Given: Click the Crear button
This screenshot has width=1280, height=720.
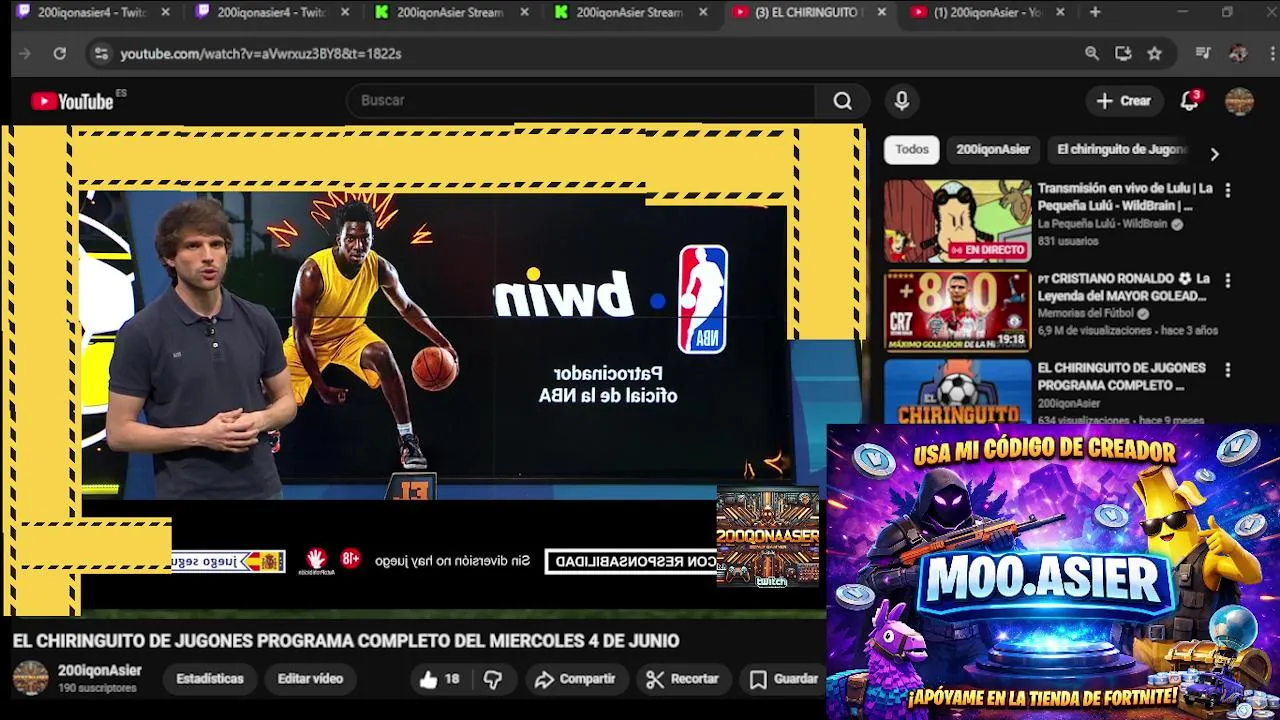Looking at the screenshot, I should [x=1124, y=101].
